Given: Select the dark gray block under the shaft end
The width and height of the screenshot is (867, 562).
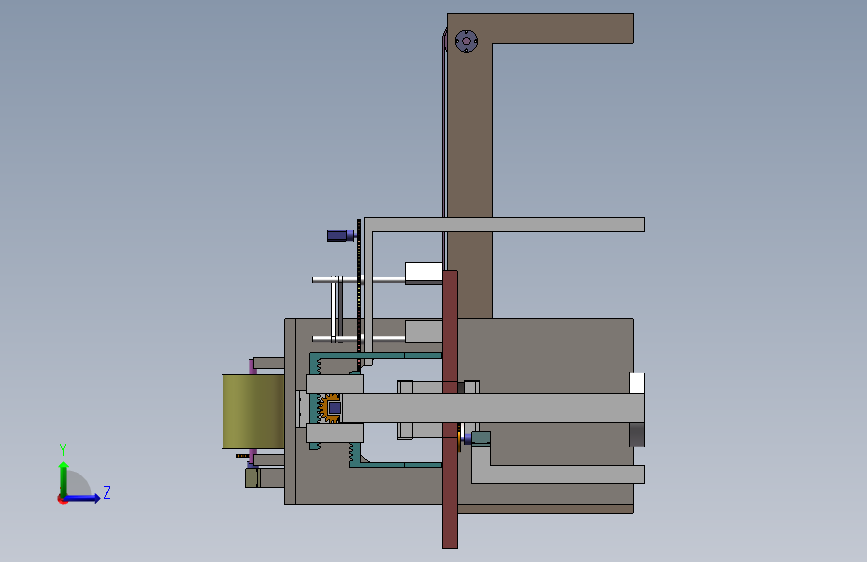Looking at the screenshot, I should pyautogui.click(x=637, y=435).
